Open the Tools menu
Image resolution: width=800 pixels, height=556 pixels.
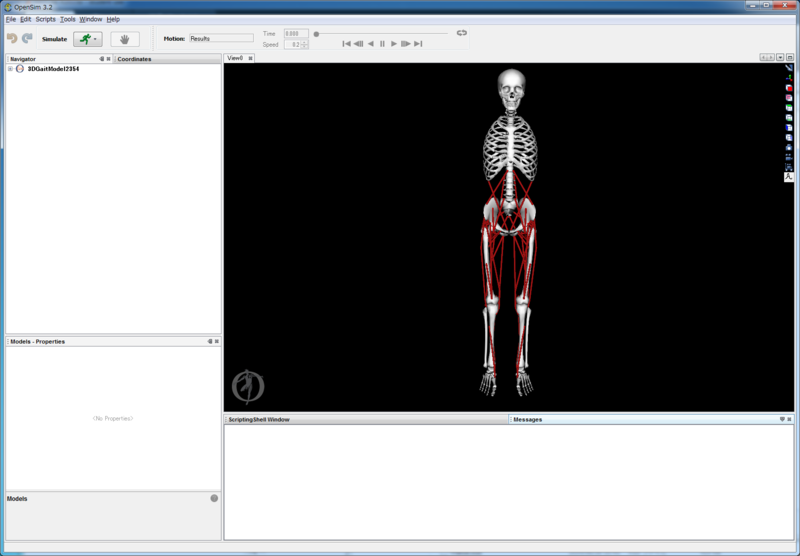(x=67, y=19)
